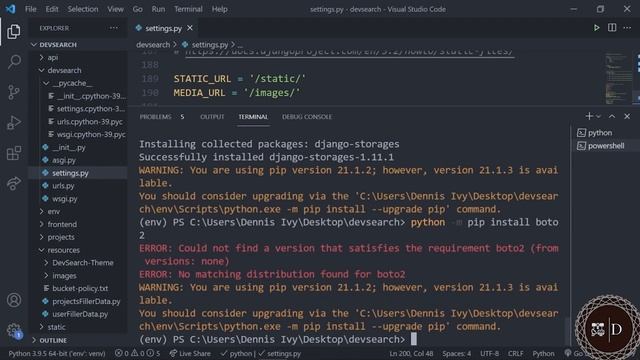This screenshot has width=640, height=360.
Task: Switch to the Output panel tab
Action: [x=212, y=117]
